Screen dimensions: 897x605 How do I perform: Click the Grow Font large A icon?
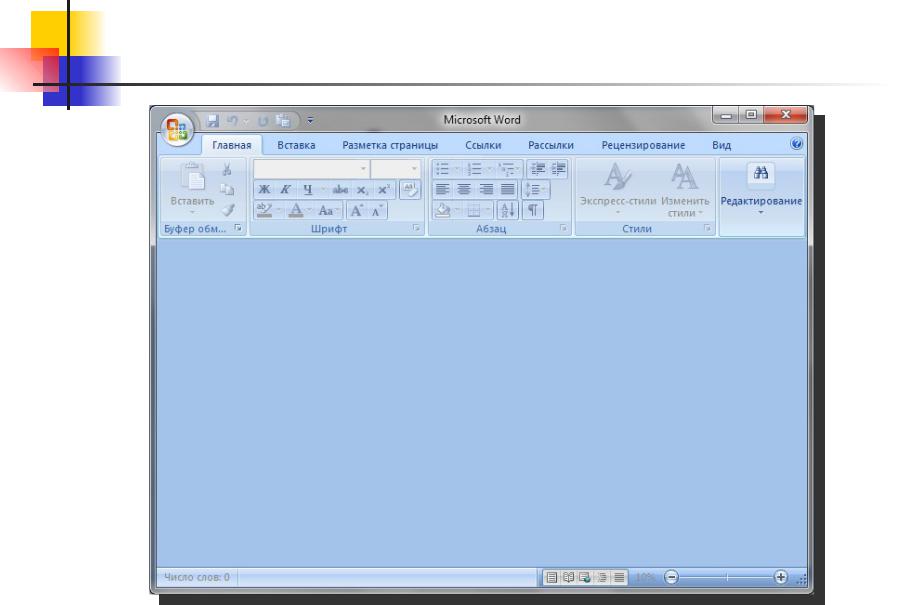tap(356, 210)
